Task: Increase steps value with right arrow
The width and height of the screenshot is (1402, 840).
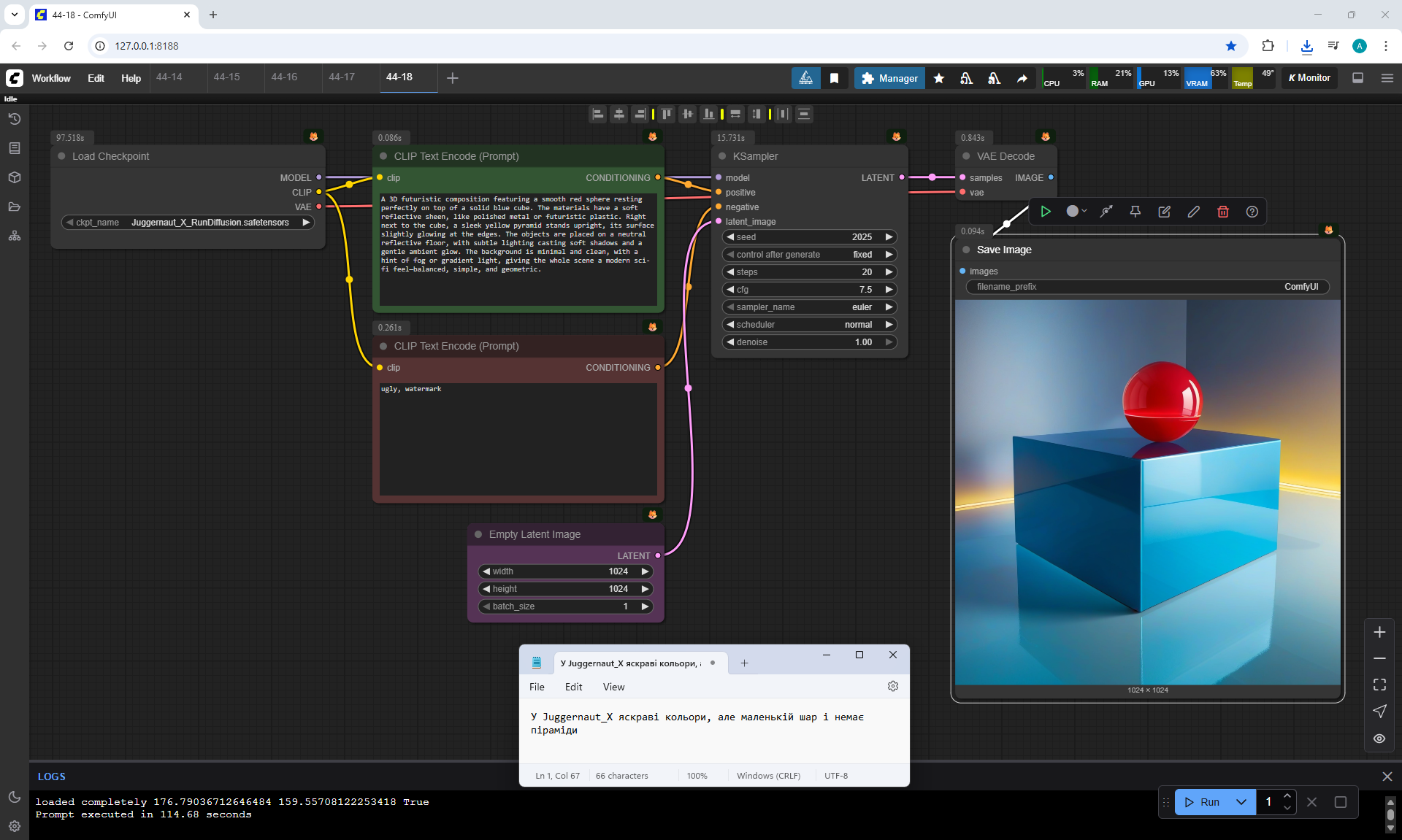Action: pos(889,272)
